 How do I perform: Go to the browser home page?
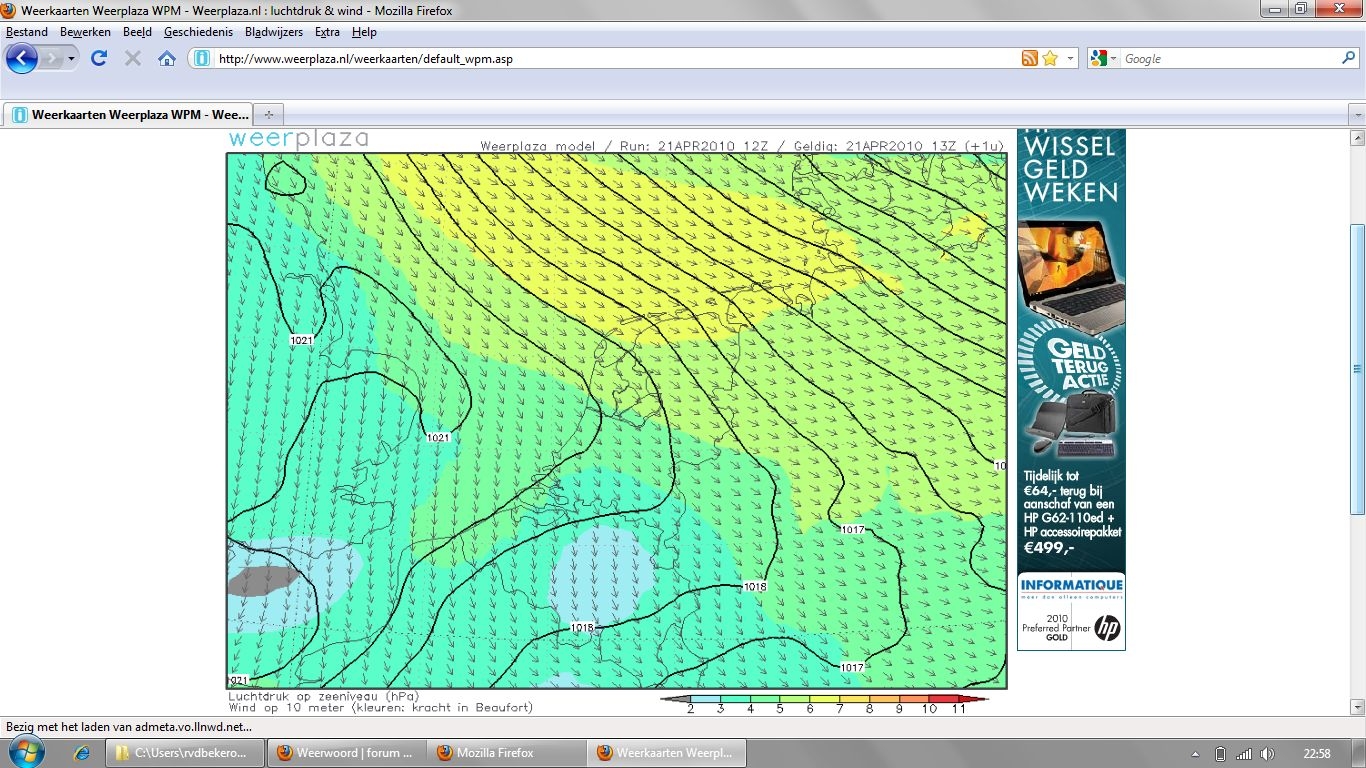[x=167, y=58]
